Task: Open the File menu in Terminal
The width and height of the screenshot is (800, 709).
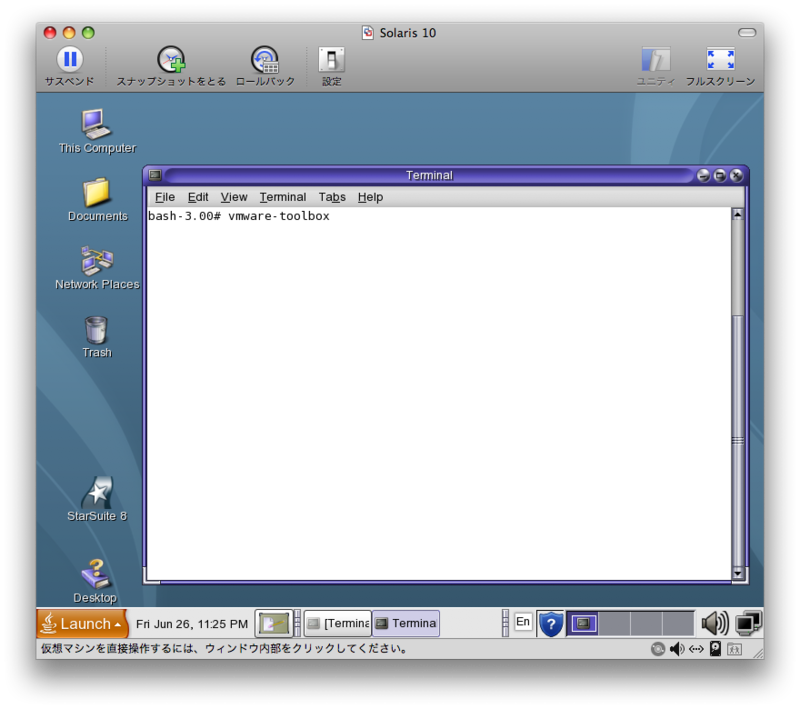Action: (x=165, y=197)
